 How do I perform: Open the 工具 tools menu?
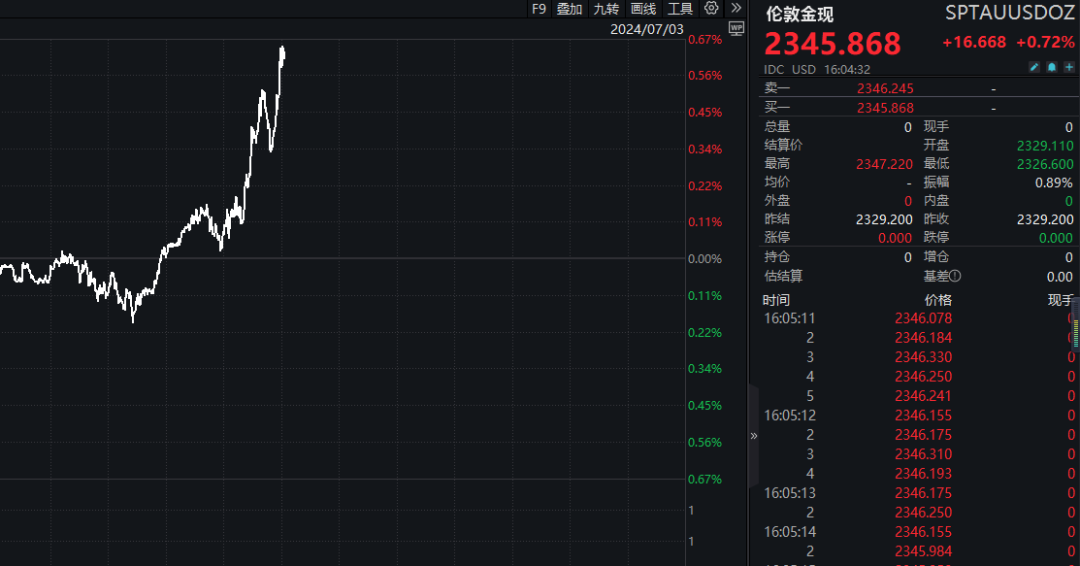click(x=680, y=9)
